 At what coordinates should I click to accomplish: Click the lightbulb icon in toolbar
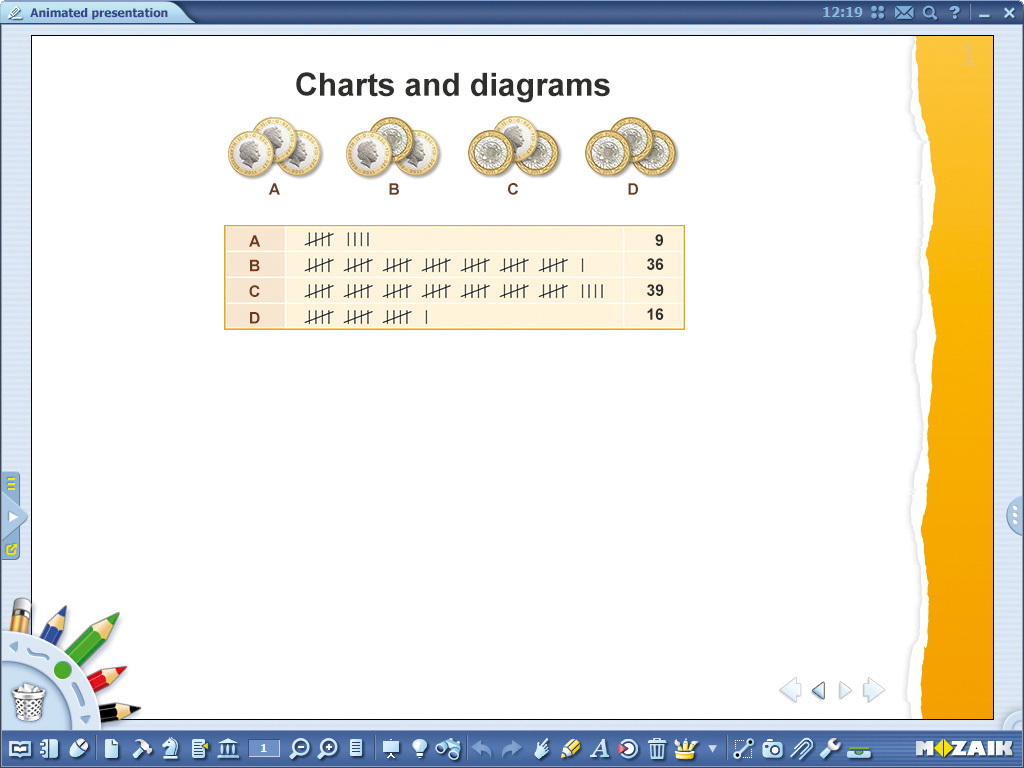[420, 748]
